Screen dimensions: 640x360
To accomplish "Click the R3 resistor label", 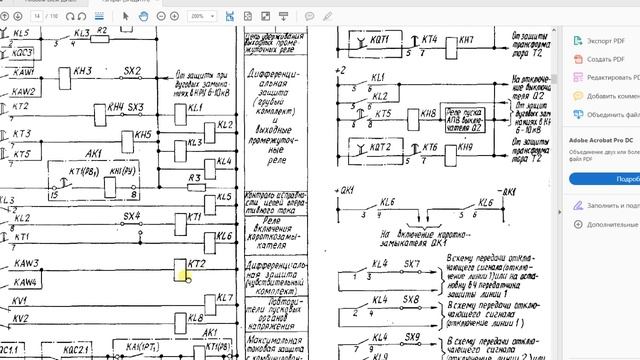I will tap(195, 178).
